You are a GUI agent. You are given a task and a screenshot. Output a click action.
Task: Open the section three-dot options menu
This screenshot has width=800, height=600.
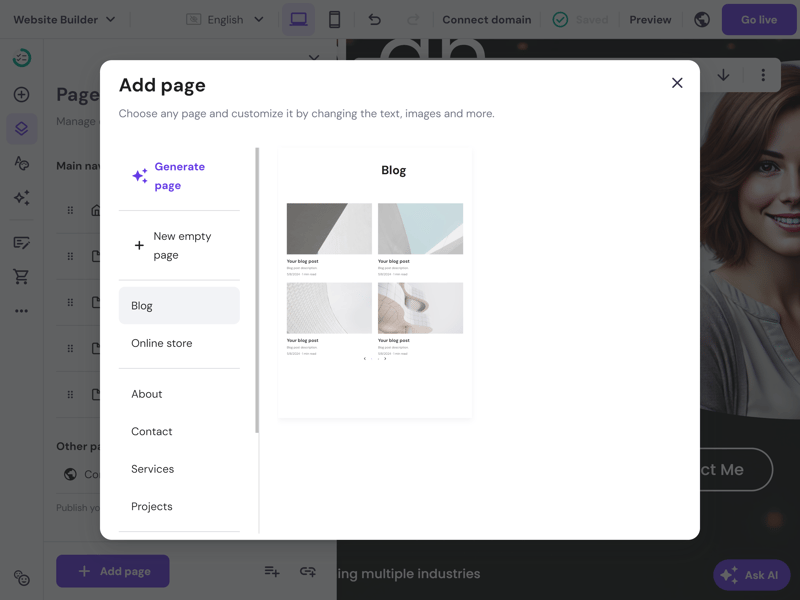(763, 75)
